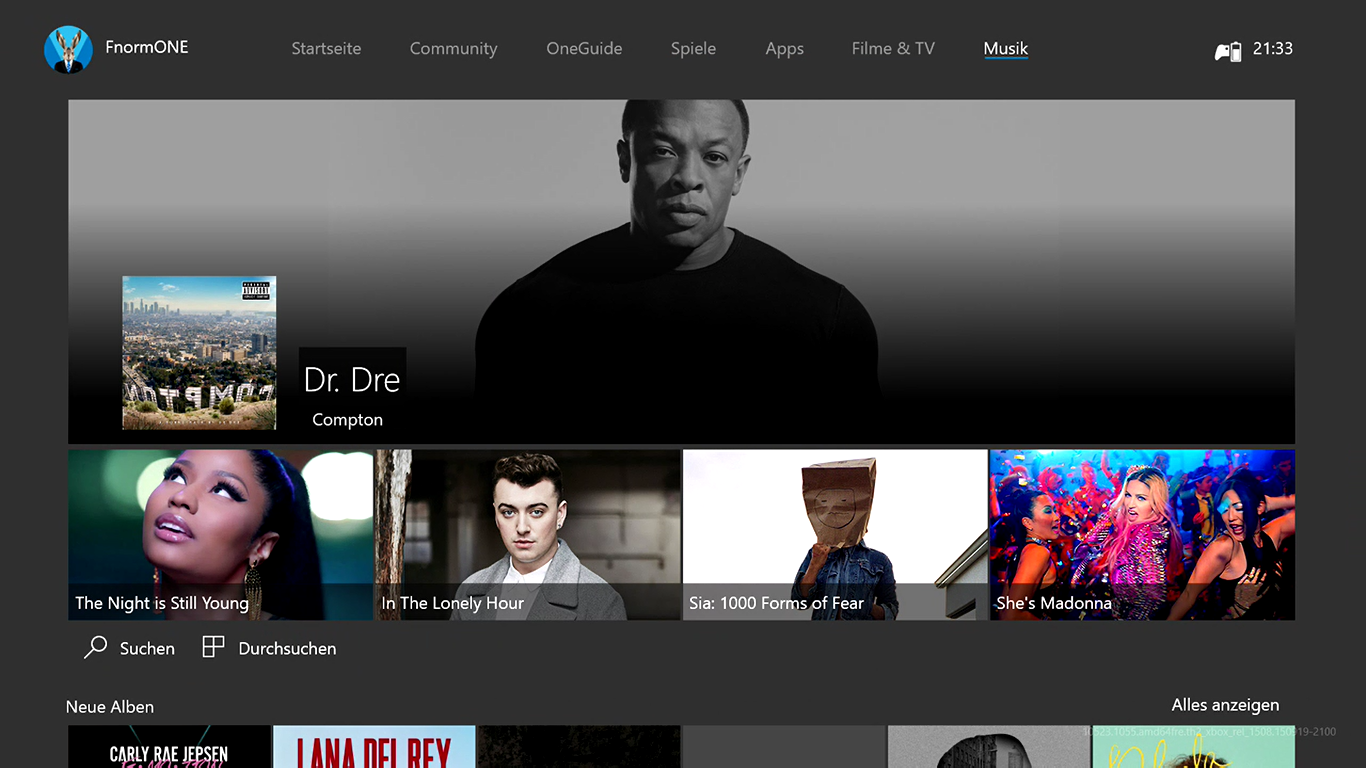The image size is (1366, 768).
Task: Choose the She's Madonna tile
Action: pos(1142,535)
